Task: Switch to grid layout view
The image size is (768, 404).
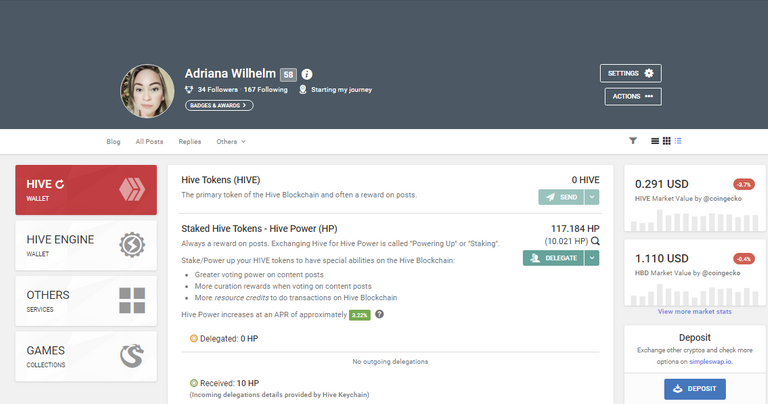Action: click(666, 141)
